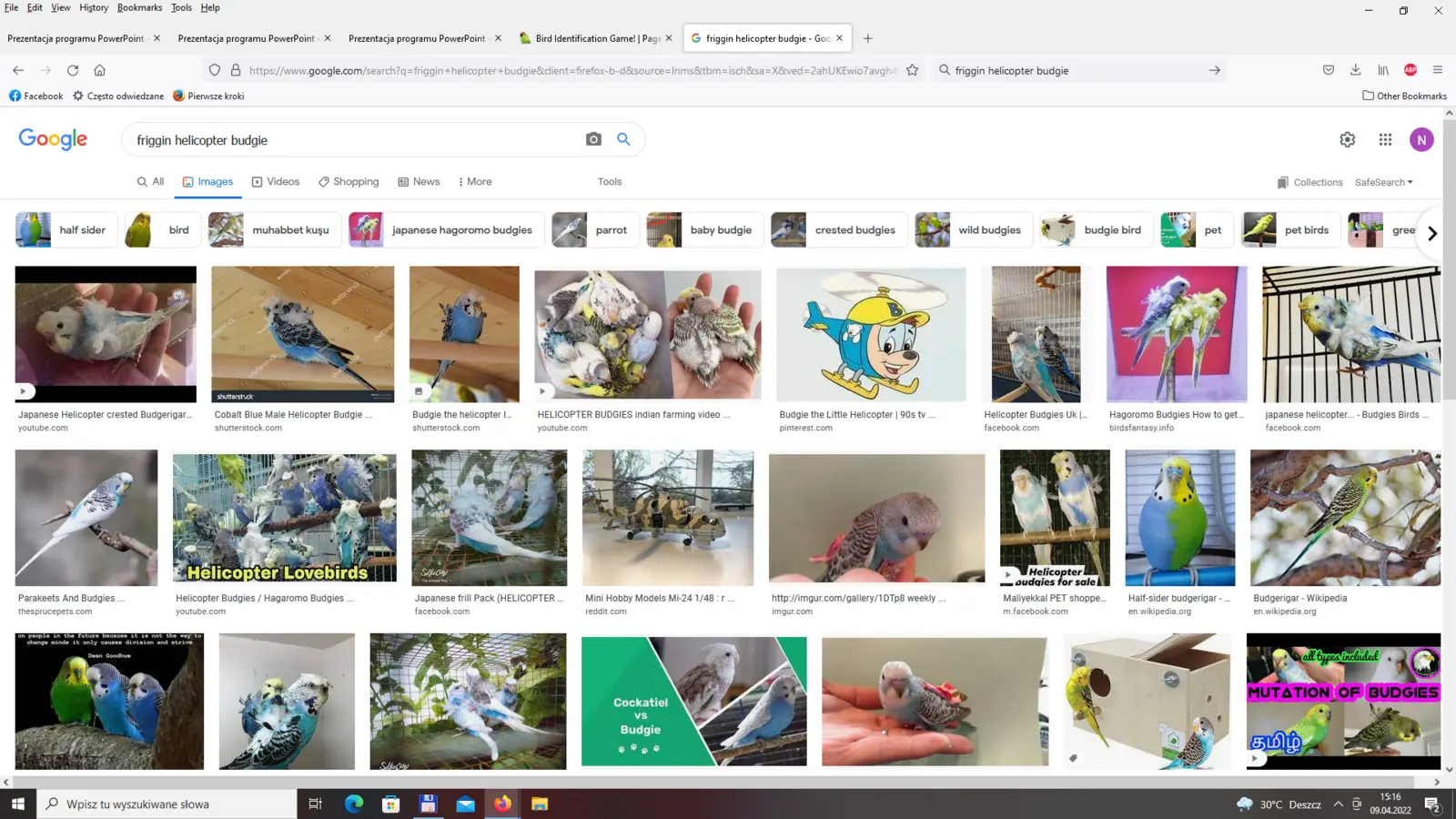Open the Firefox hamburger application menu
This screenshot has width=1456, height=819.
coord(1438,70)
